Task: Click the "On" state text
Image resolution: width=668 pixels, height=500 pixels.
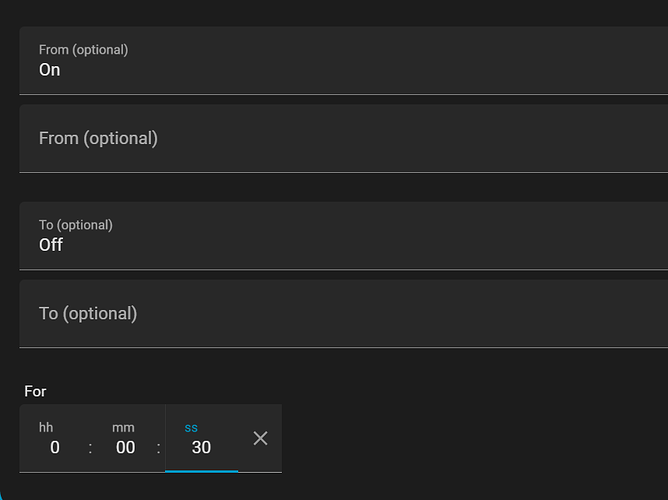Action: point(50,70)
